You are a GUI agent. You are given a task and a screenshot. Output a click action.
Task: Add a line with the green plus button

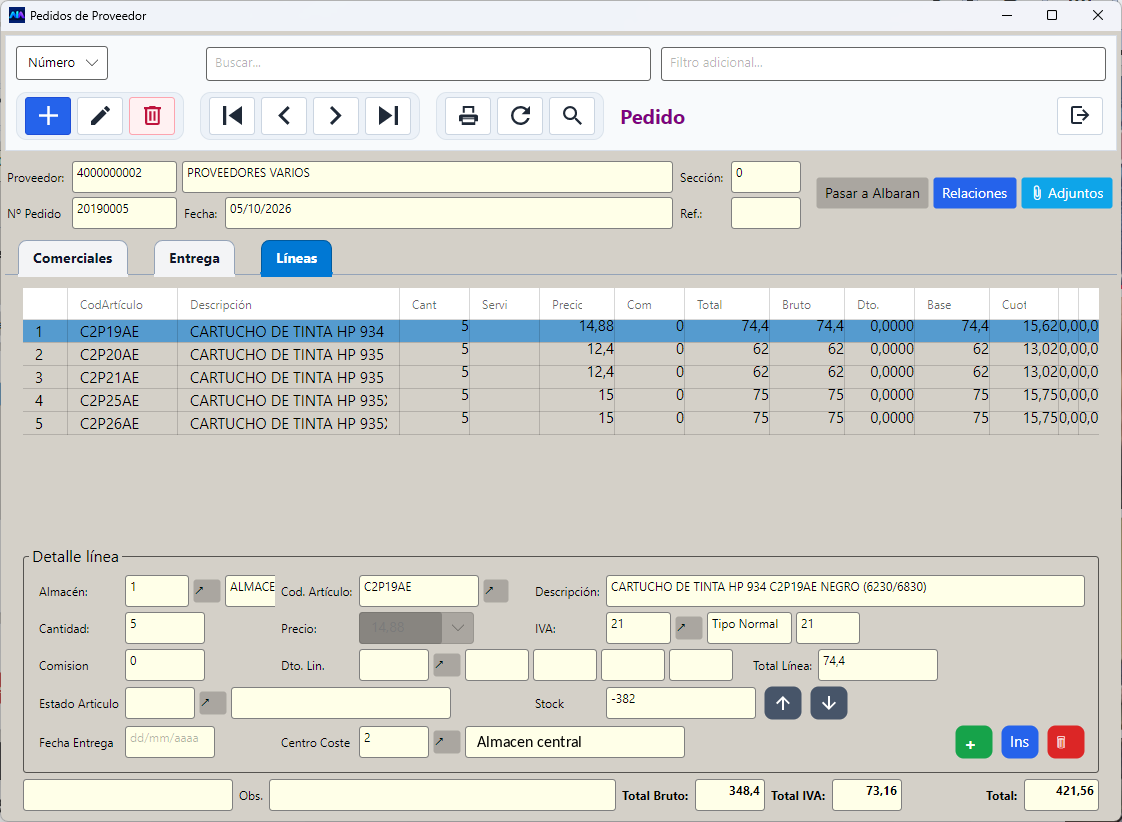coord(973,742)
